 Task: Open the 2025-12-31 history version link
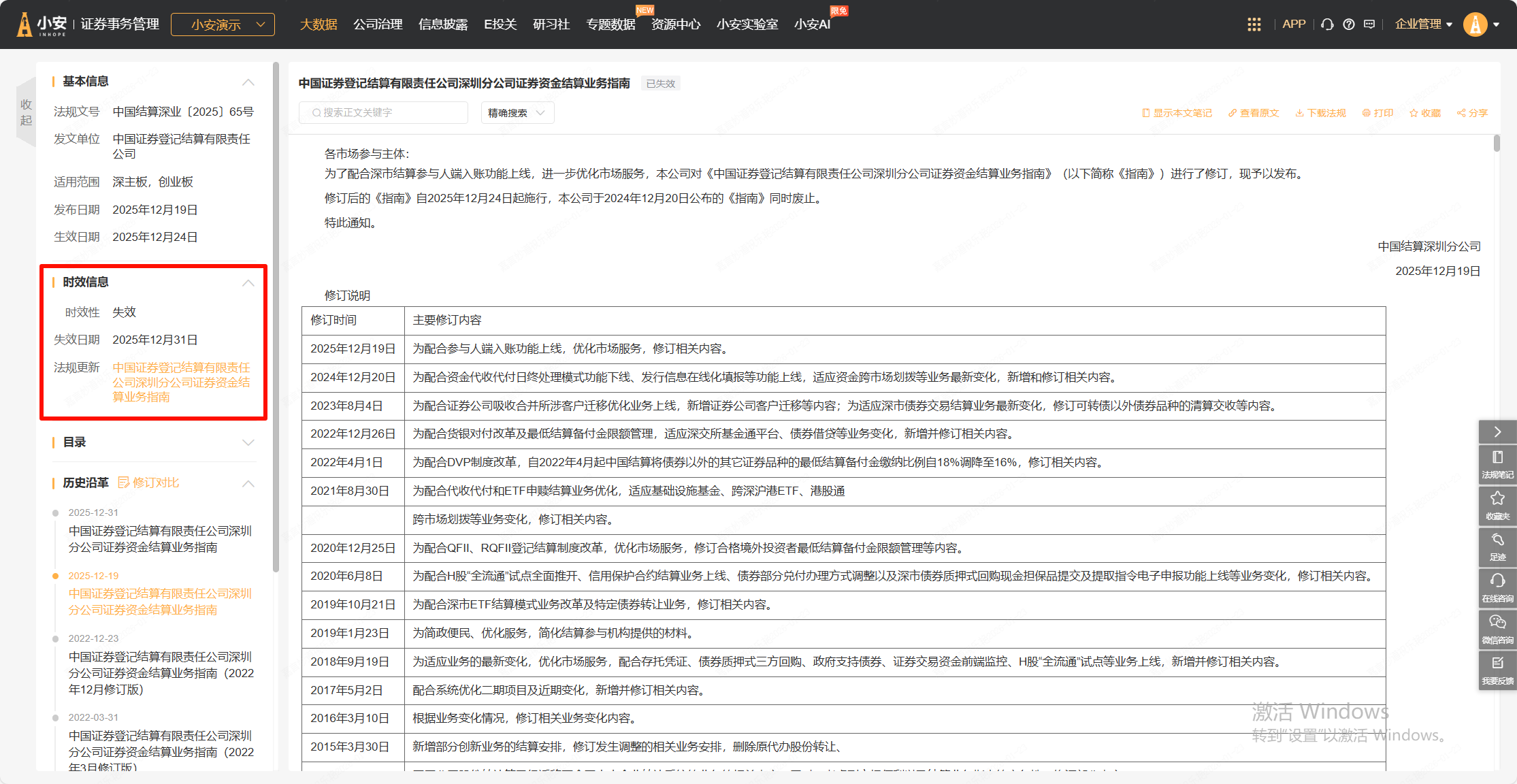(x=160, y=539)
